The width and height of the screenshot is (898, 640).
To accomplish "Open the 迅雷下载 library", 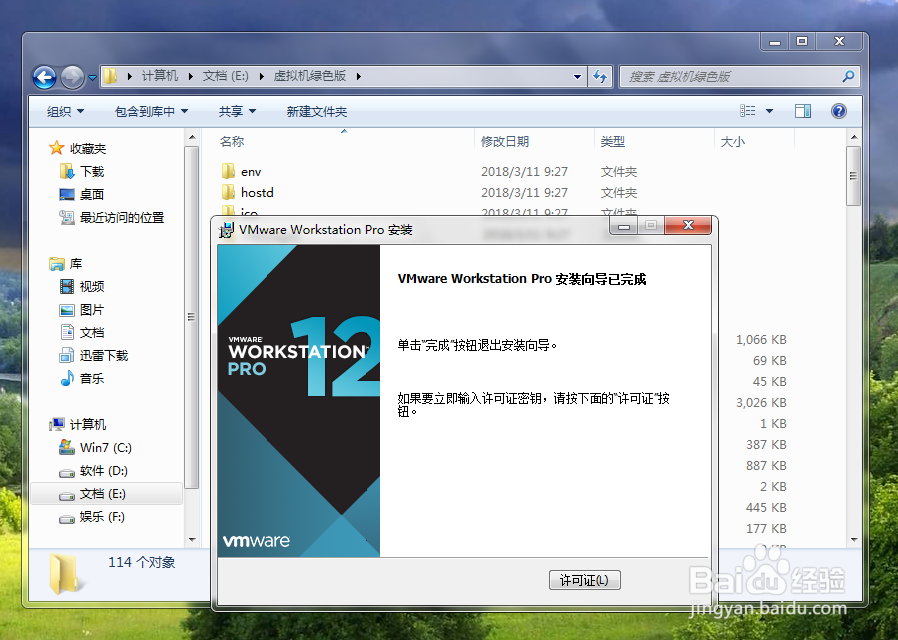I will (104, 355).
